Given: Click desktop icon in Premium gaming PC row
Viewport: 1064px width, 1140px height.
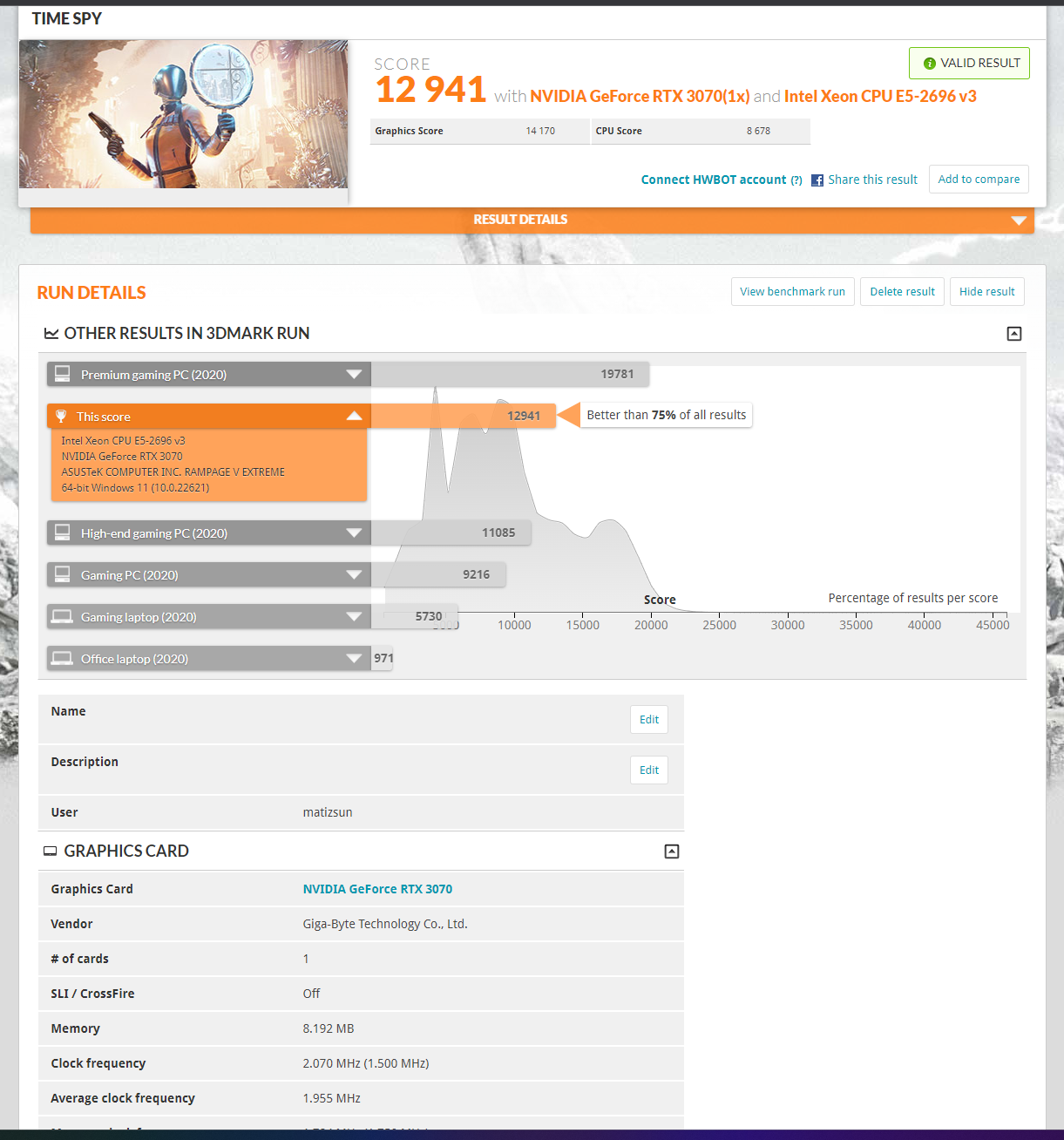Looking at the screenshot, I should click(63, 374).
